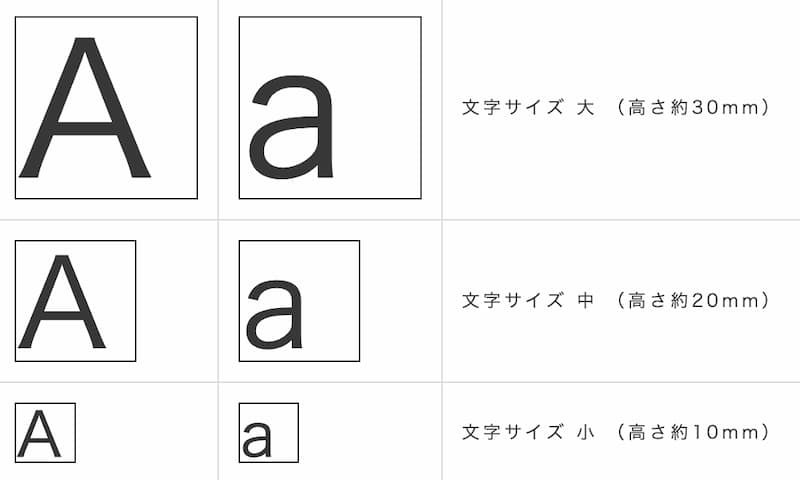The width and height of the screenshot is (800, 480).
Task: Click the 大 character in first row
Action: tap(586, 108)
